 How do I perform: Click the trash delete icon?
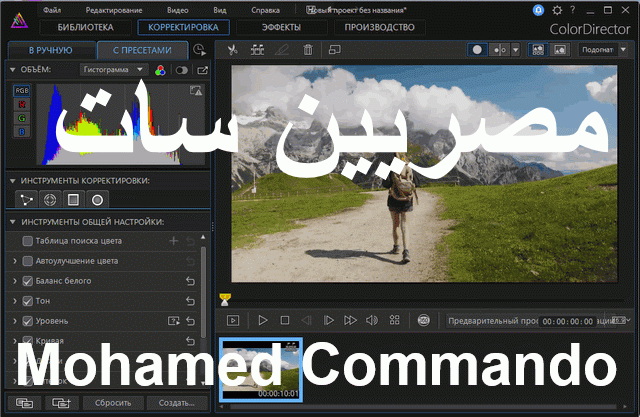(308, 49)
